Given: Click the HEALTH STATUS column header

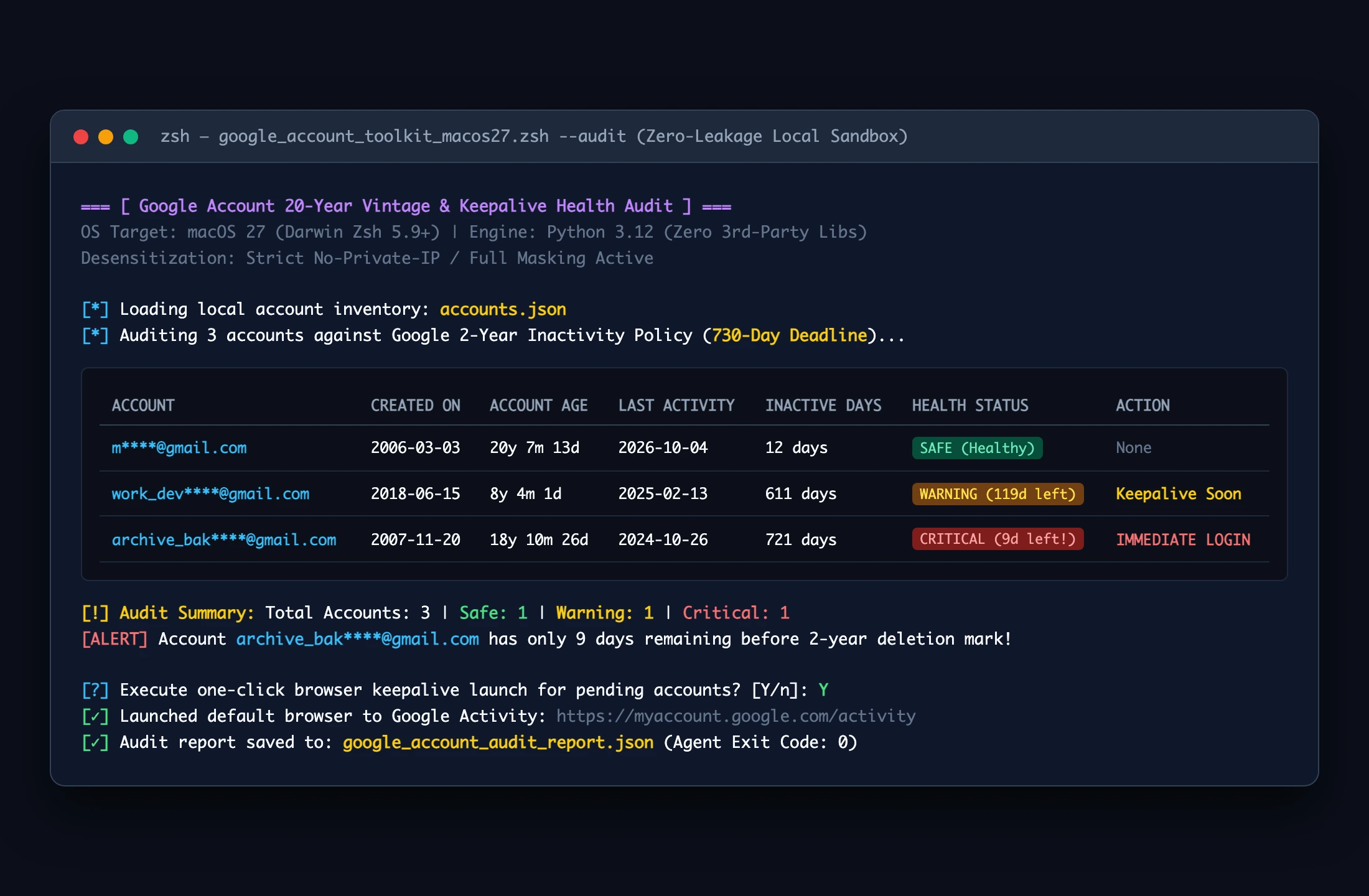Looking at the screenshot, I should 970,405.
